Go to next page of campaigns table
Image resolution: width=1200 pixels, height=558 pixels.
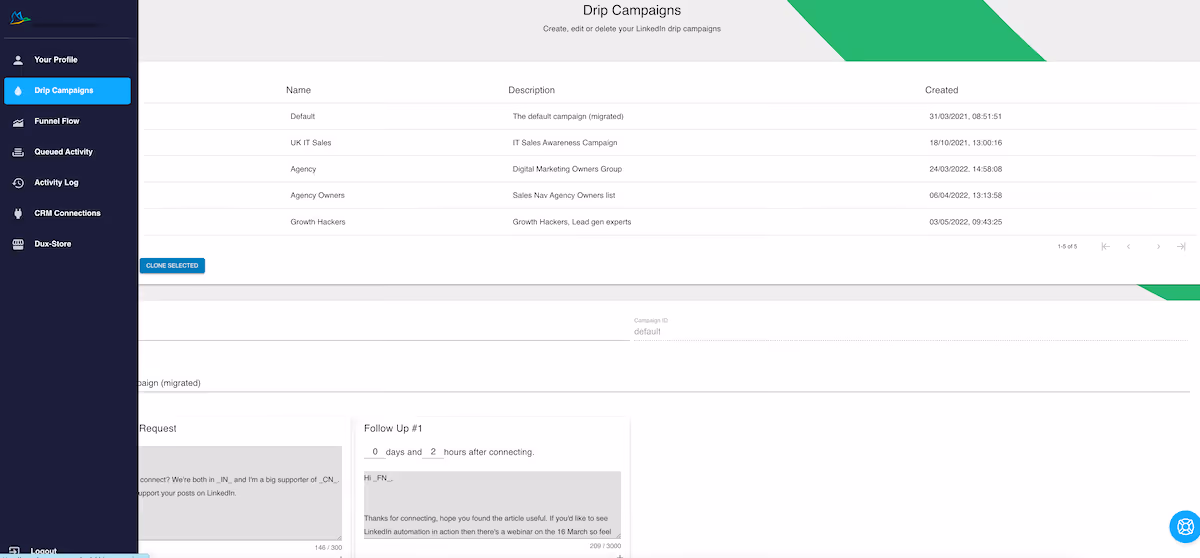[1158, 246]
